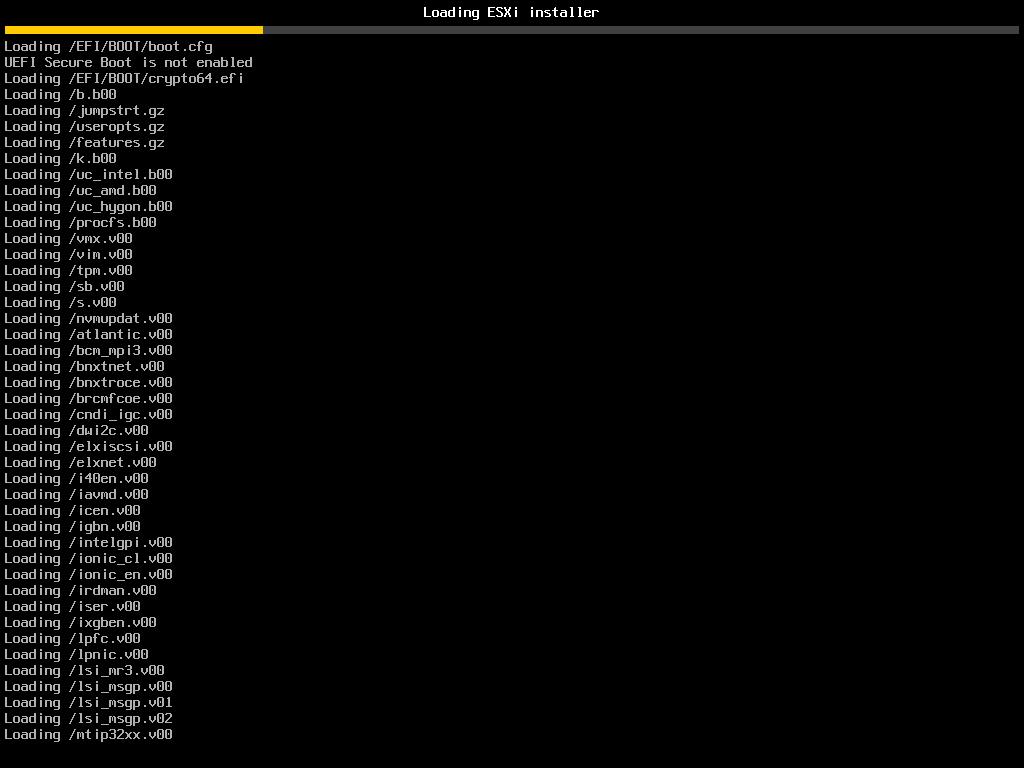Click the "Loading /igbn.v00" line
This screenshot has width=1024, height=768.
point(72,526)
